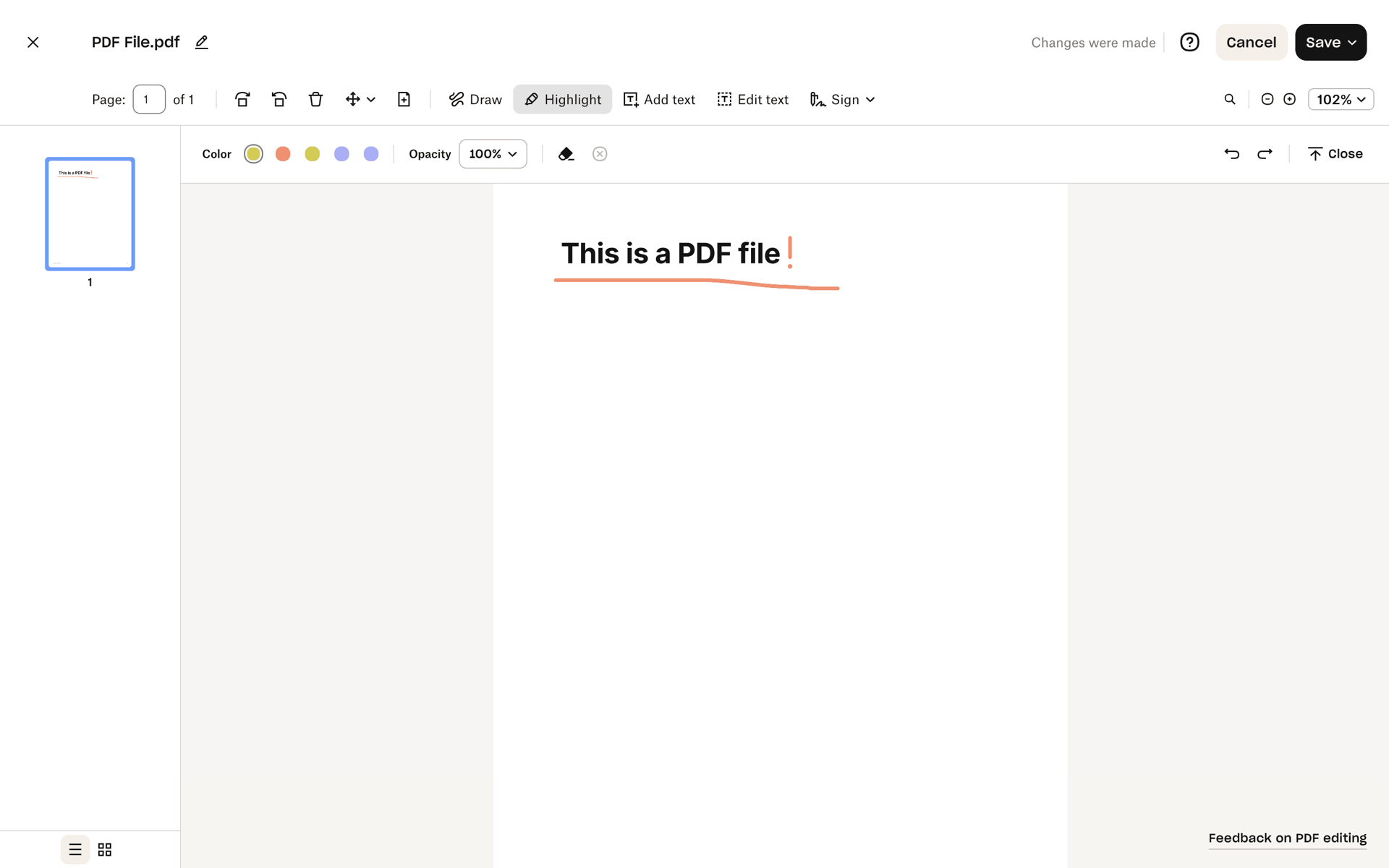This screenshot has width=1389, height=868.
Task: Zoom in with the plus icon
Action: [x=1290, y=100]
